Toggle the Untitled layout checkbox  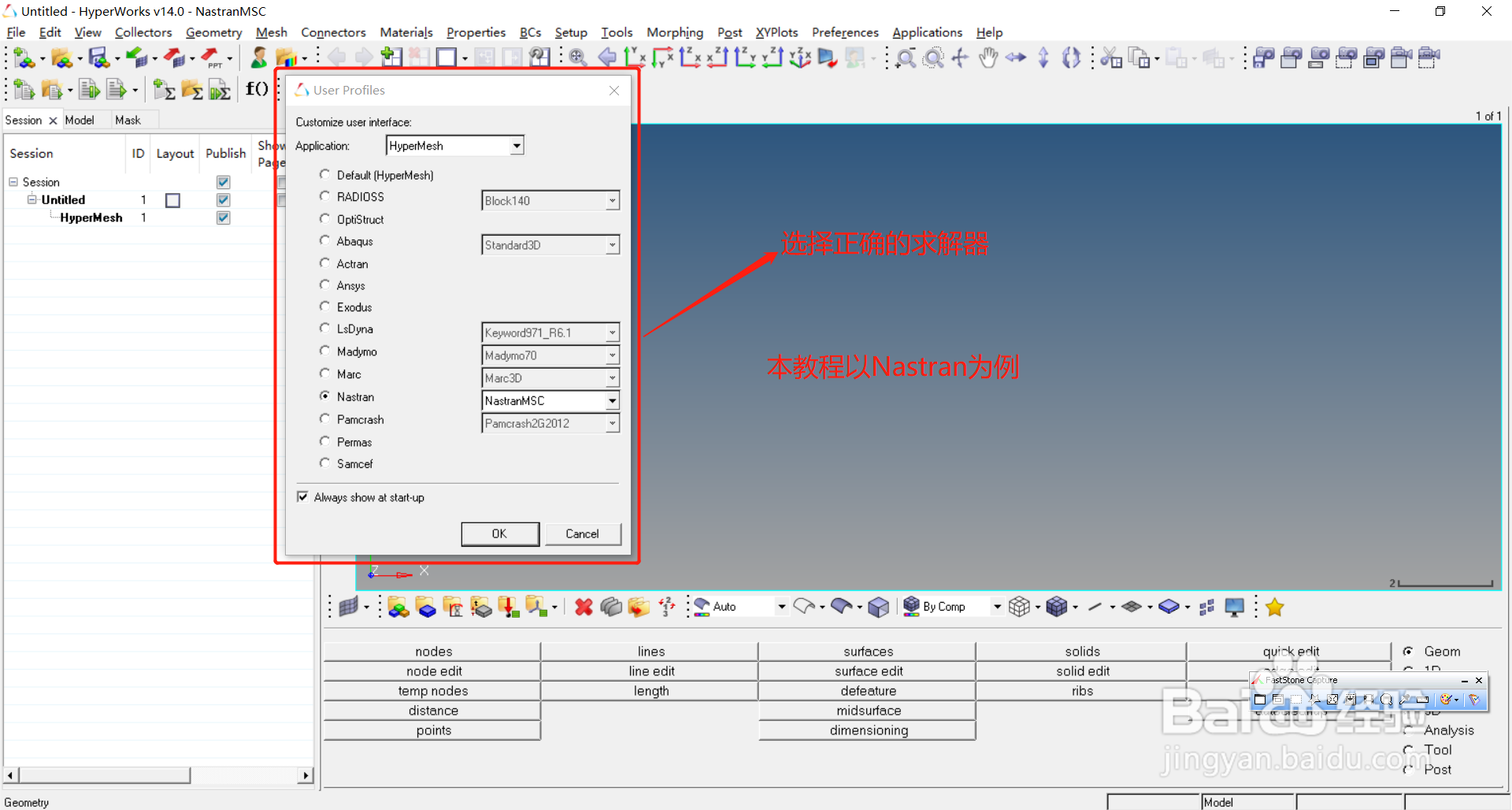[x=172, y=200]
